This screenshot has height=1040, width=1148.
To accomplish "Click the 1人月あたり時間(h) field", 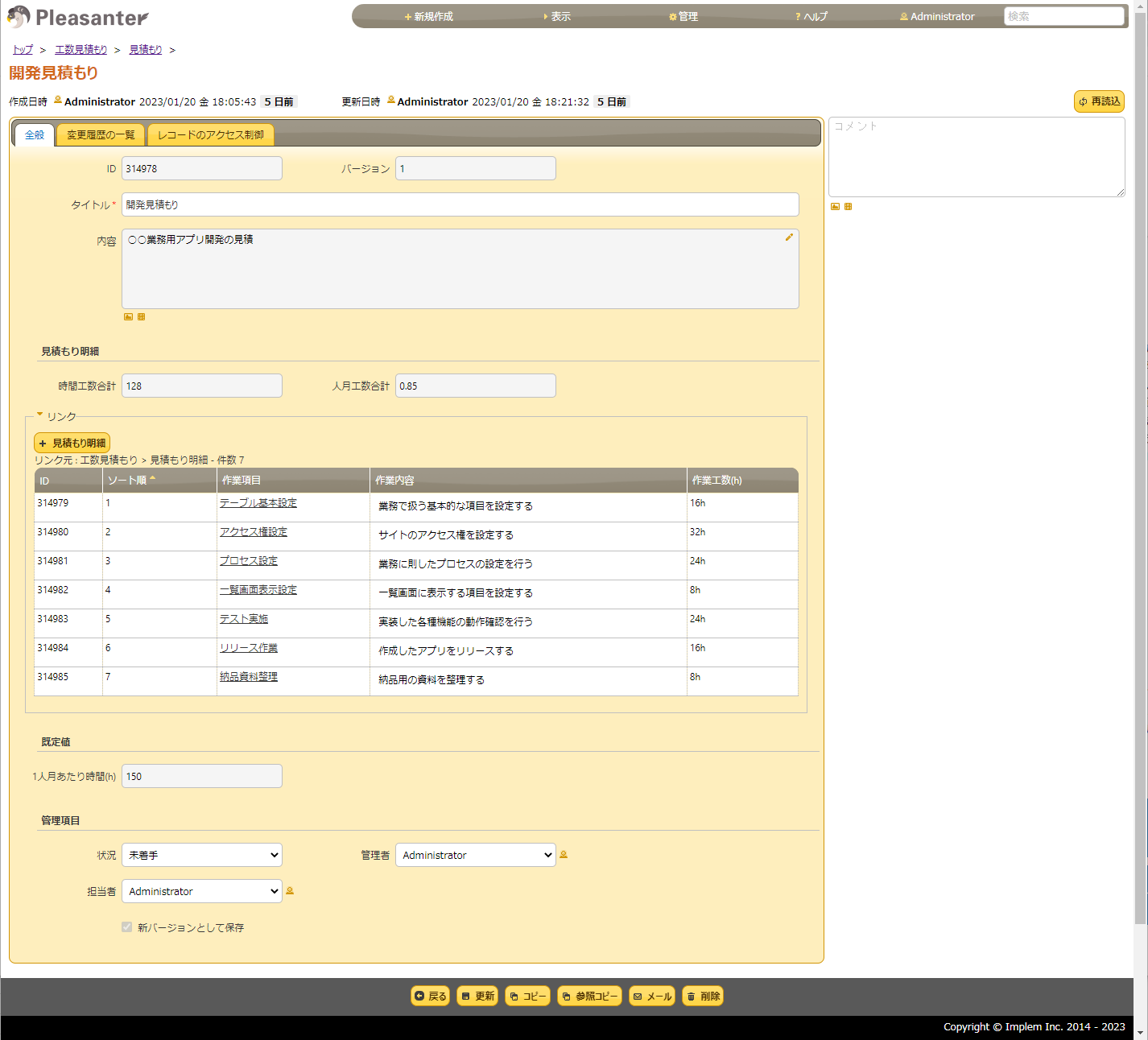I will coord(202,776).
